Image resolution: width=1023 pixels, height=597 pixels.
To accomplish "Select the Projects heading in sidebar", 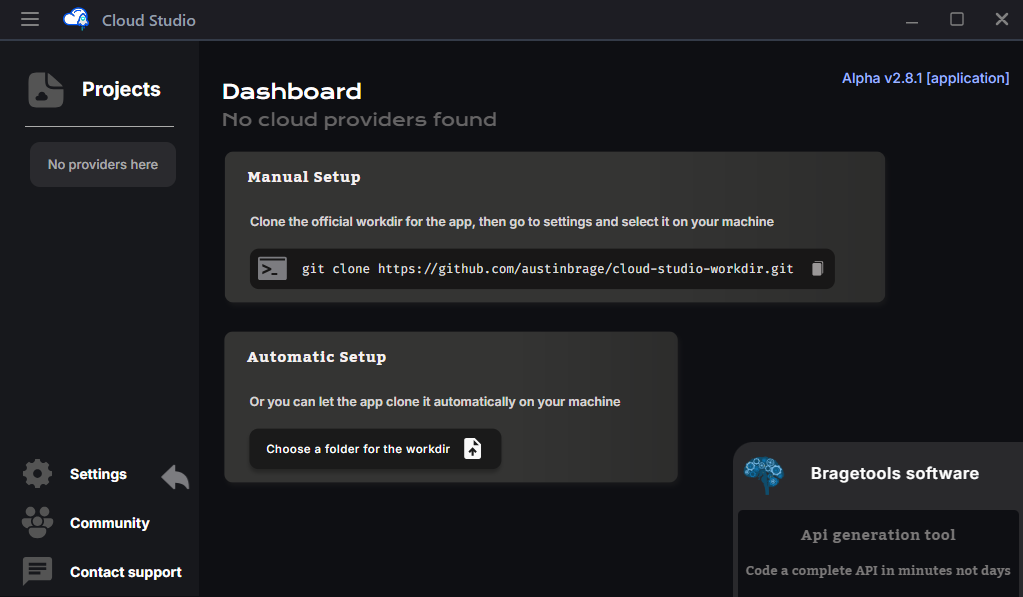I will tap(121, 90).
